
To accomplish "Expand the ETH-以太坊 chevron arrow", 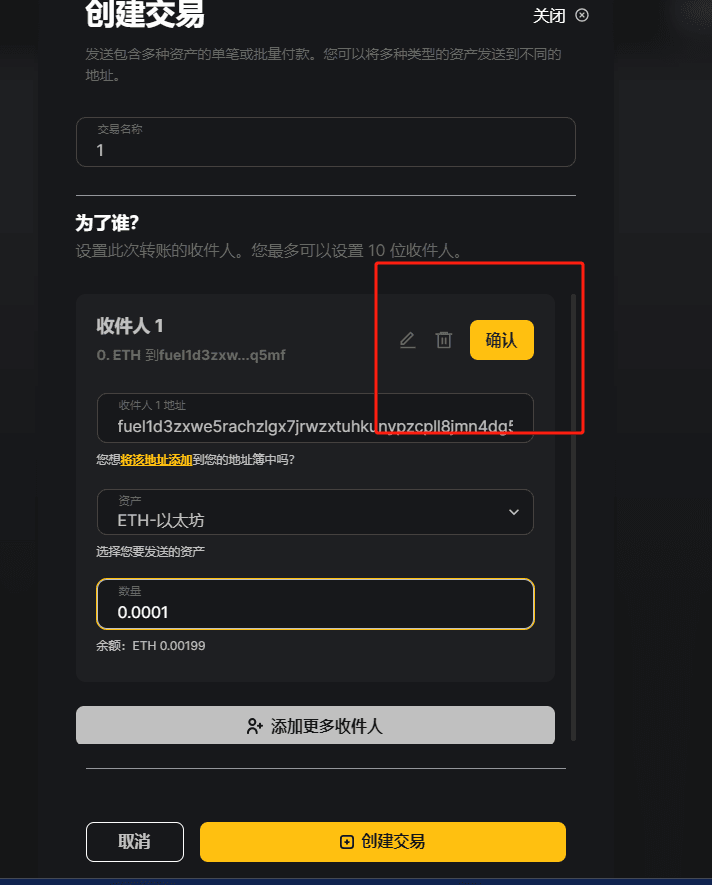I will pos(514,512).
